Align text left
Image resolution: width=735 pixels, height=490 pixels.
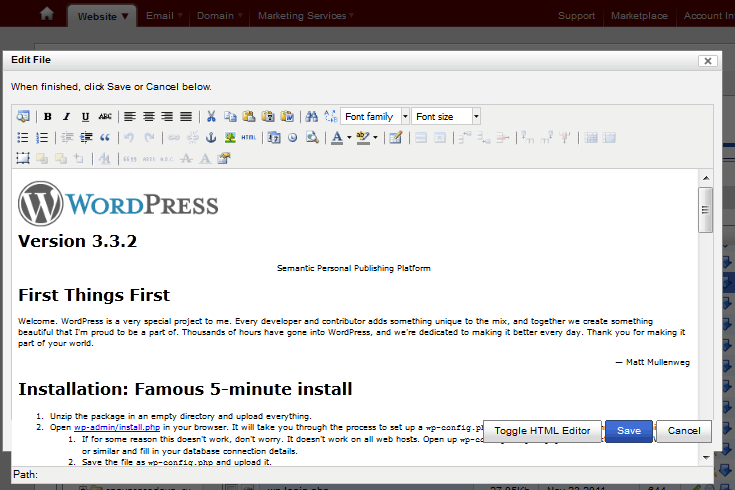[x=130, y=116]
